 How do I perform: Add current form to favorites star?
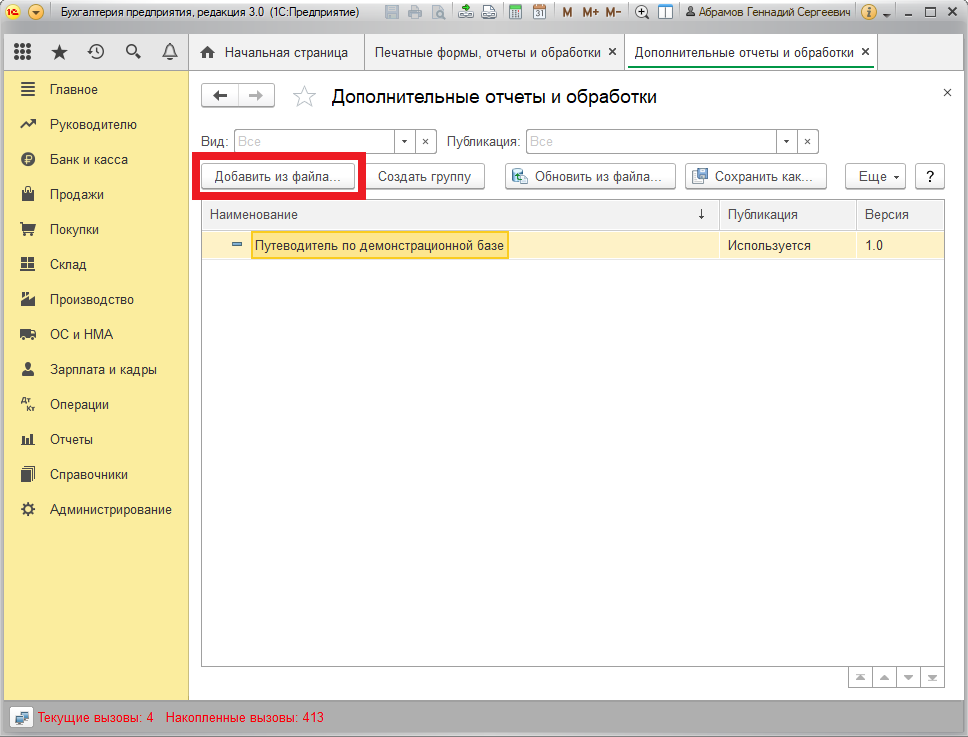point(304,97)
